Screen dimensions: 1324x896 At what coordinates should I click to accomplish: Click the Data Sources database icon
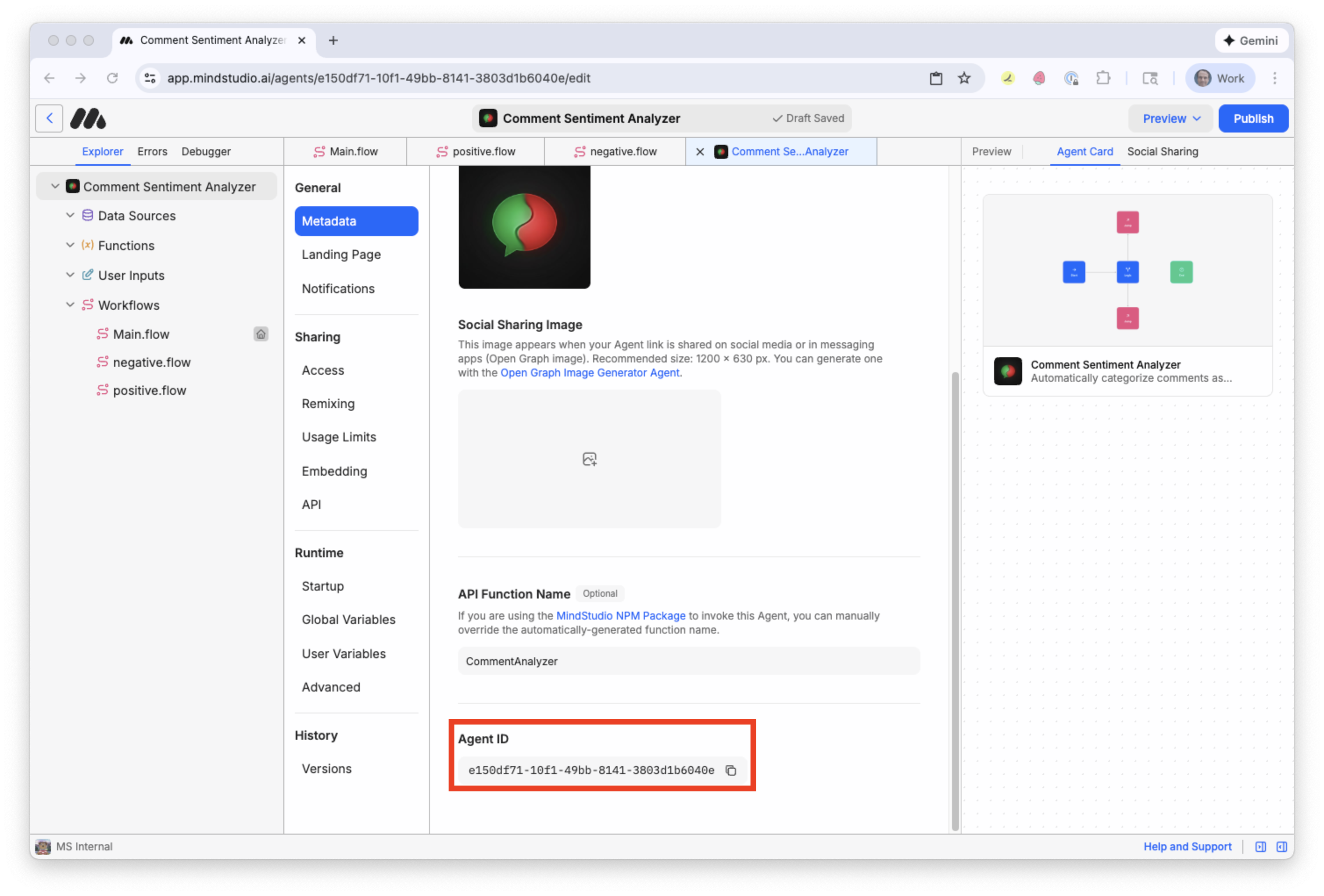(x=87, y=215)
